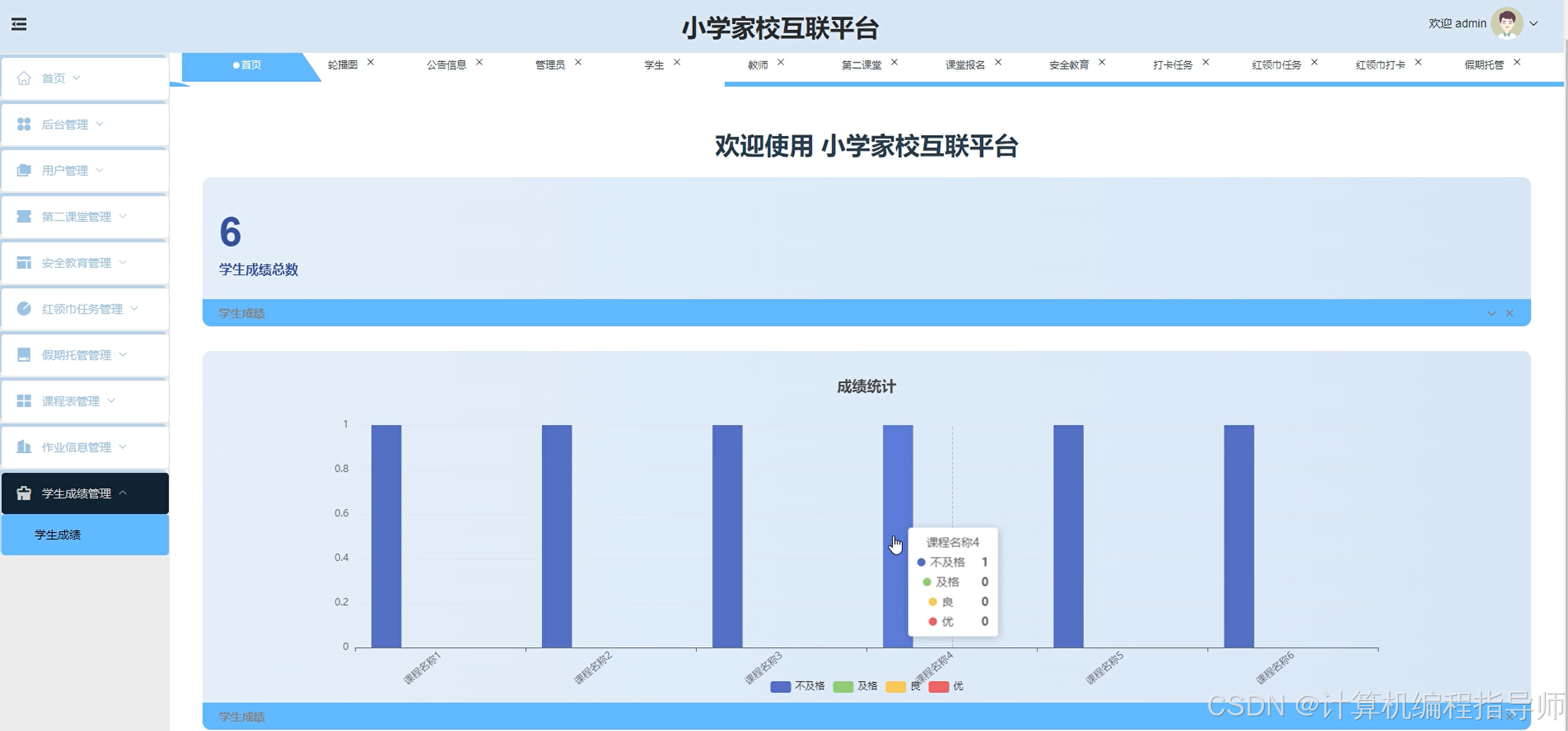Screen dimensions: 1568x731
Task: Click the 课程表管理 grid icon
Action: [x=24, y=401]
